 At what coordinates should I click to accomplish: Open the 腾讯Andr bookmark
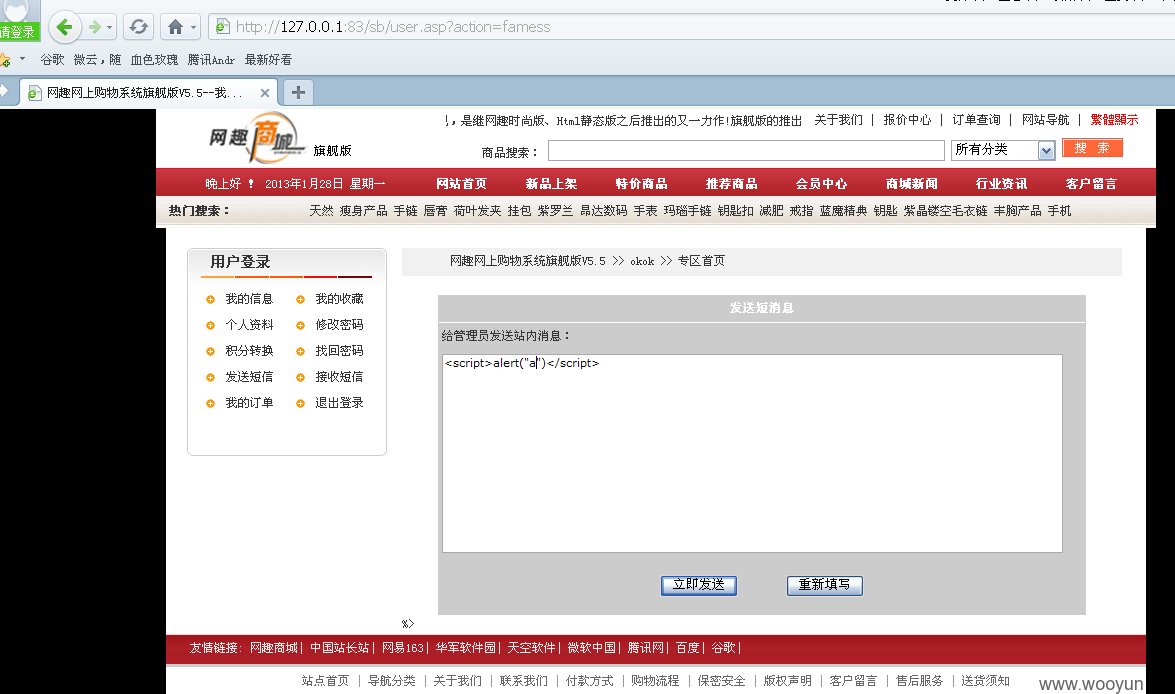coord(211,59)
